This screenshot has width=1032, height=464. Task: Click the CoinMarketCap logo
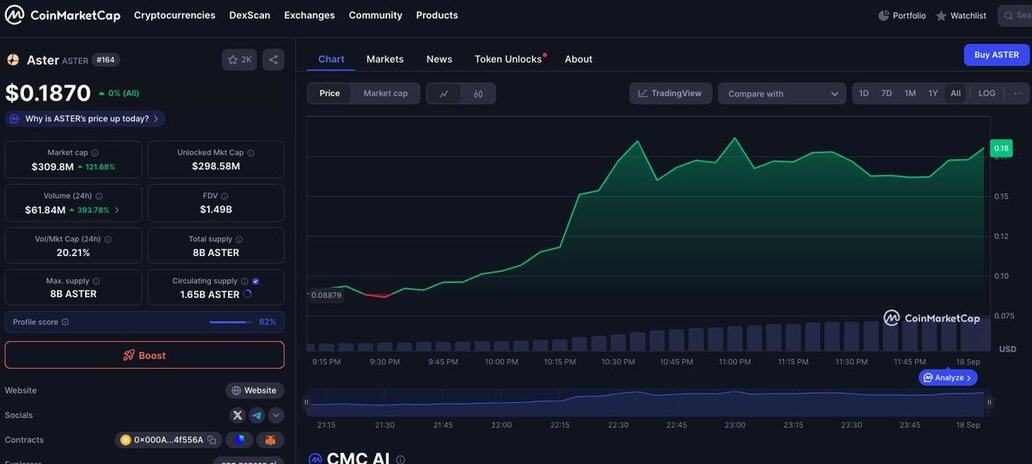pyautogui.click(x=63, y=15)
